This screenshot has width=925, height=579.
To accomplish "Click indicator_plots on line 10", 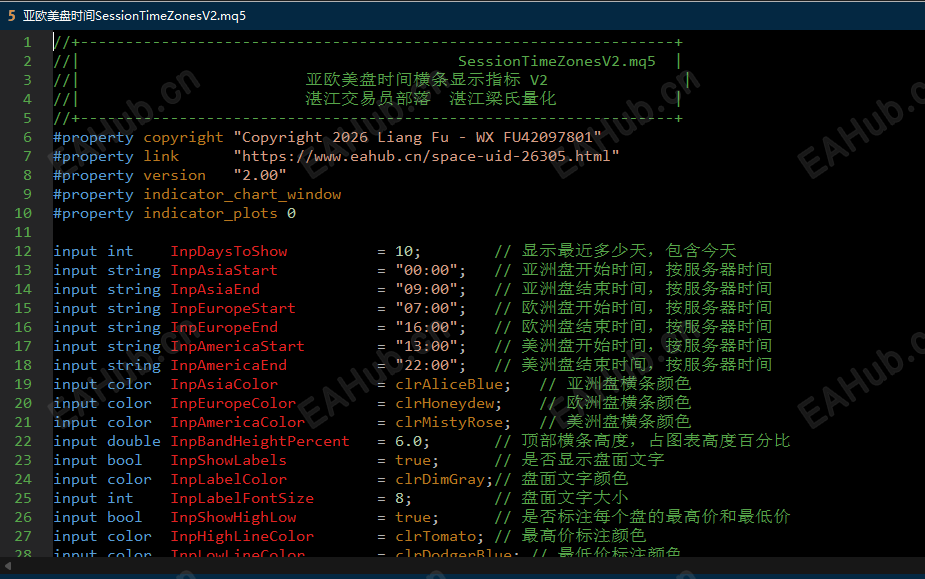I will point(211,213).
